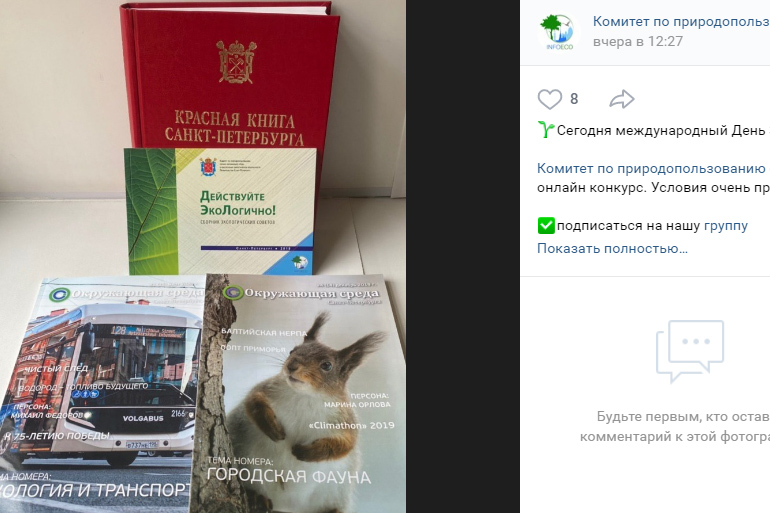Click the dark area beside the photo

463,256
